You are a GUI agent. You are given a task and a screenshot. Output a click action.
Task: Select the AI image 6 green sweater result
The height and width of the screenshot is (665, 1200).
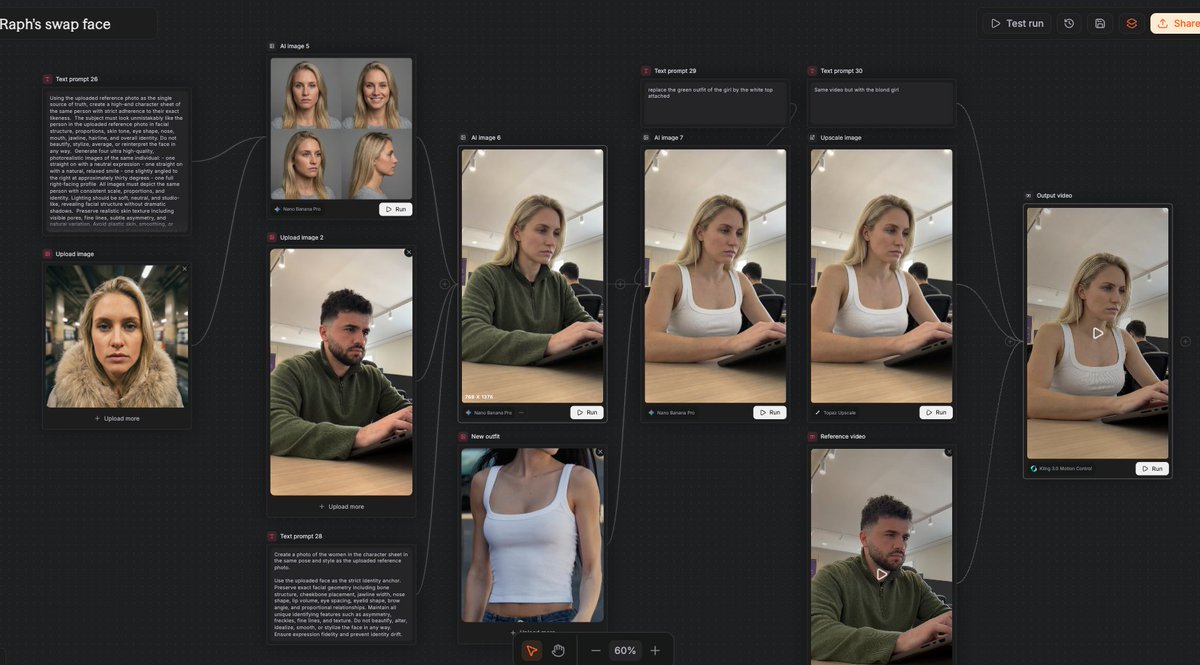click(532, 276)
